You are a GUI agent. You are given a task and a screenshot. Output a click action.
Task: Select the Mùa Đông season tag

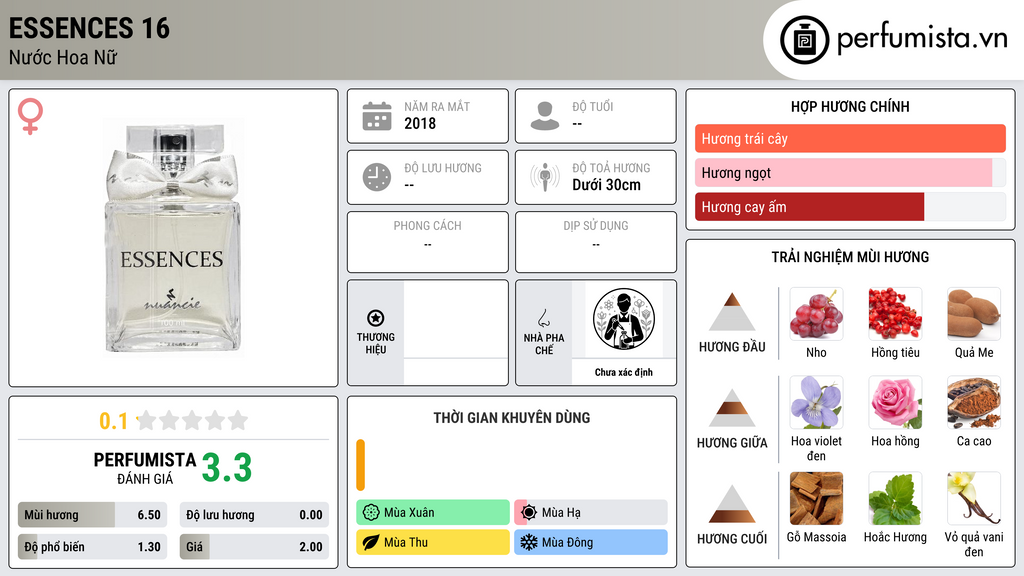[591, 542]
